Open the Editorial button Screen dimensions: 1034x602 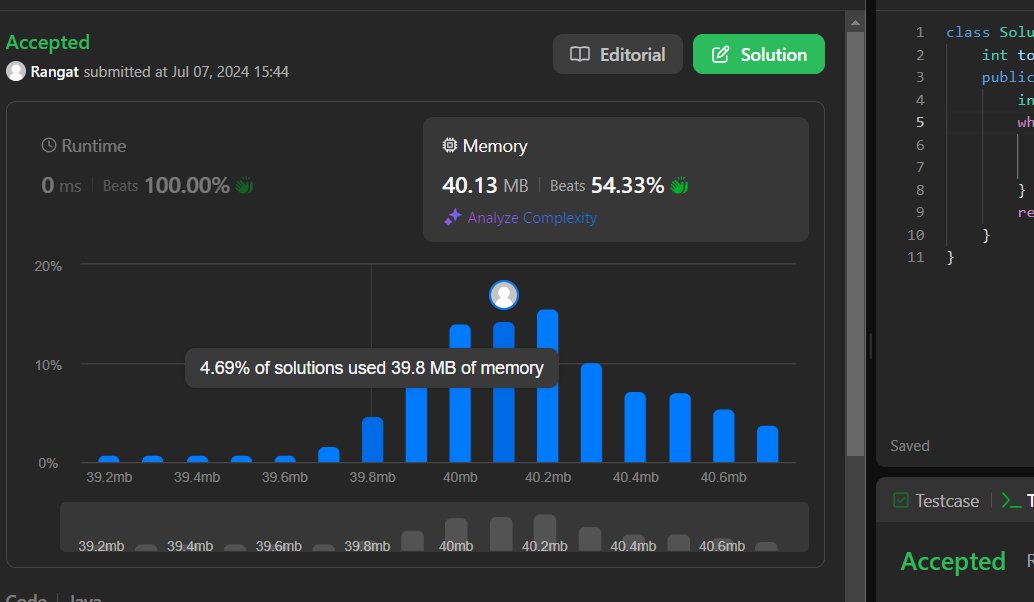tap(617, 54)
